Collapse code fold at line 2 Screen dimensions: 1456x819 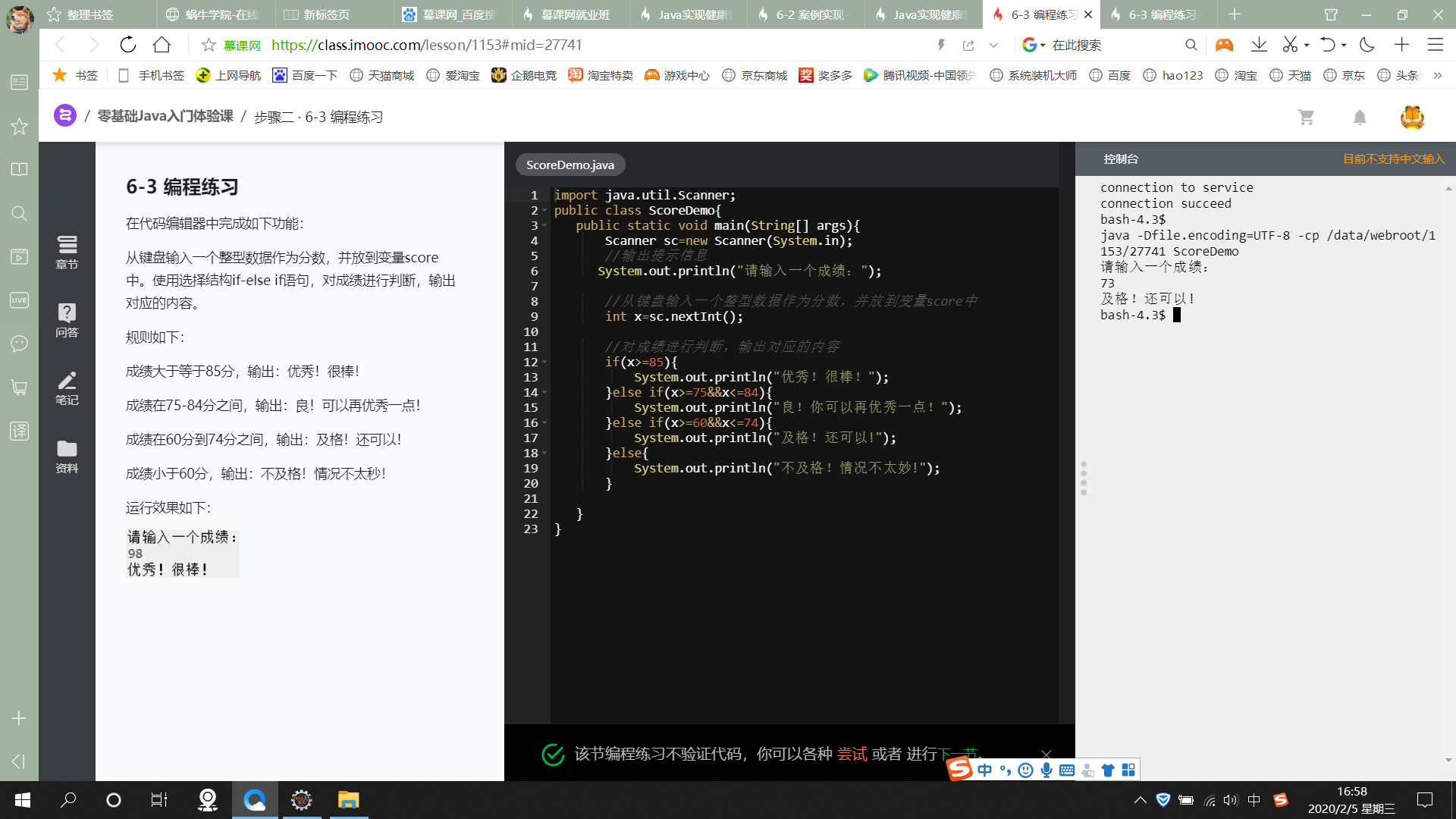click(x=544, y=211)
